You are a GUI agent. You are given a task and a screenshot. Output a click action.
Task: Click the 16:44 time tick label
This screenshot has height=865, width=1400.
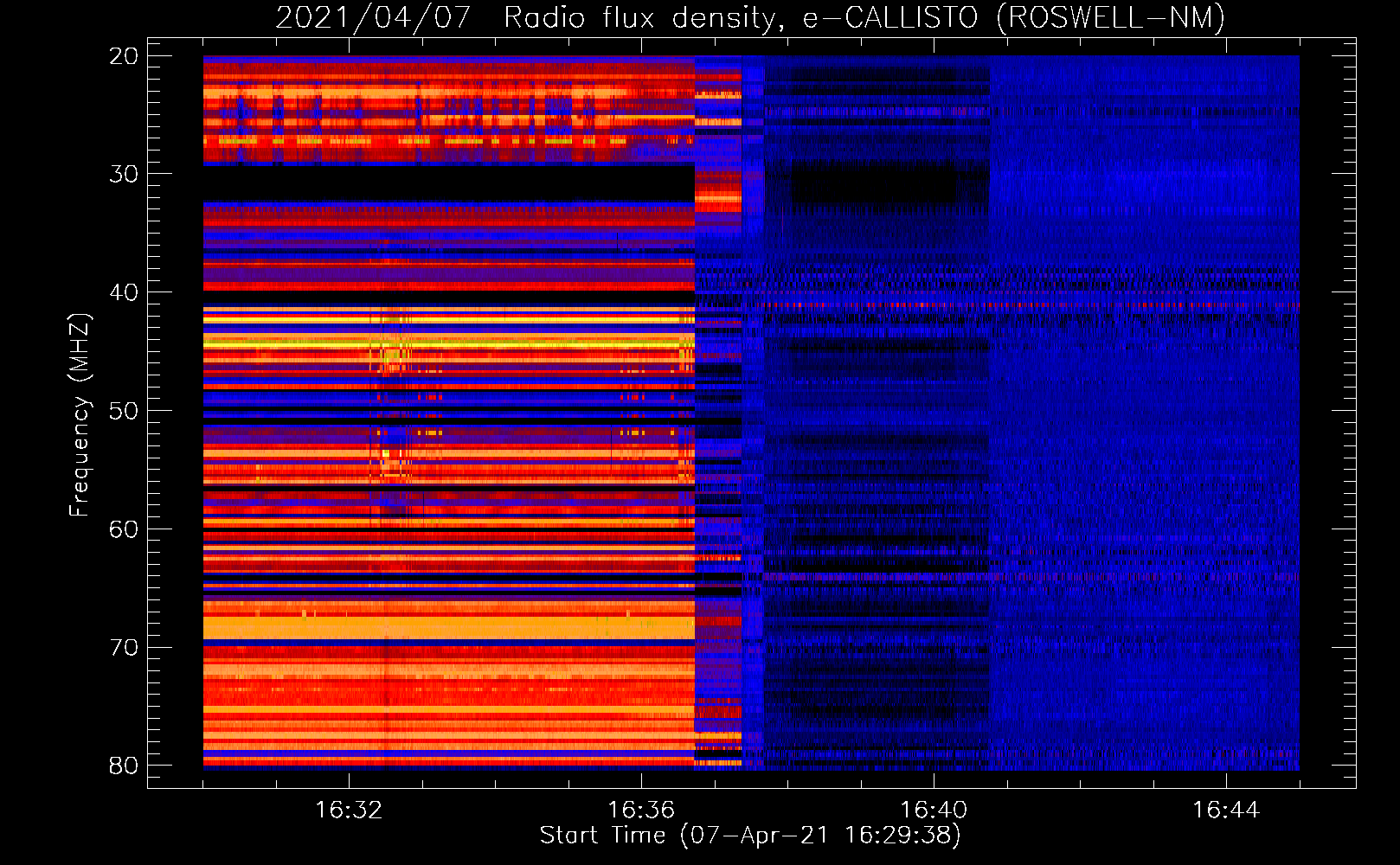(1226, 811)
